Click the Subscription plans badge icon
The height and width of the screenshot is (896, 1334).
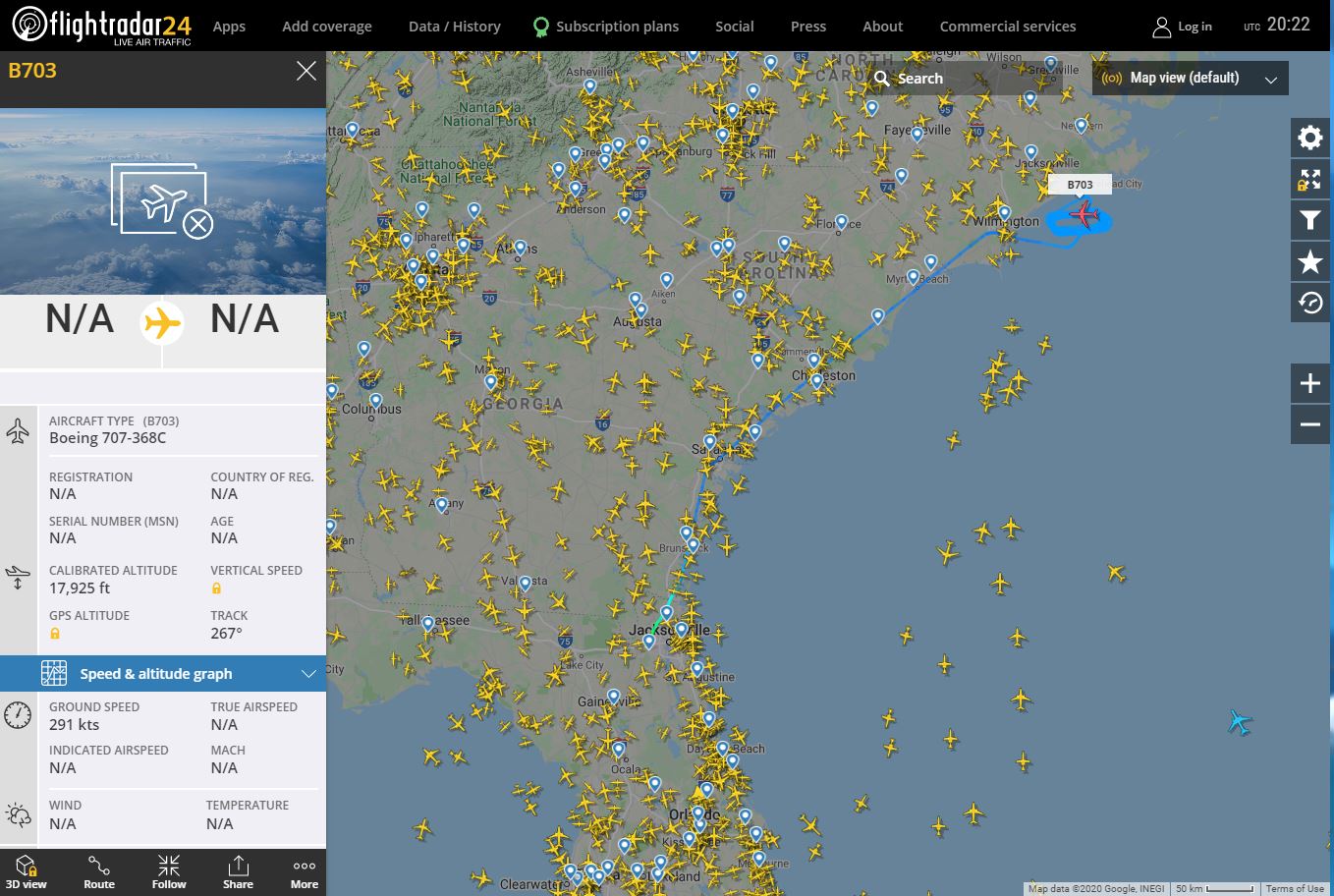540,27
